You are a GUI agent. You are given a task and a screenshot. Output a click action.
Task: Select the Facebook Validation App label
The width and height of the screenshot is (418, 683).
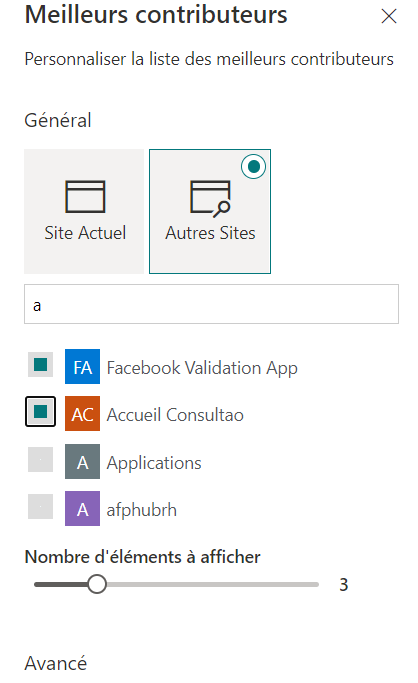click(202, 368)
